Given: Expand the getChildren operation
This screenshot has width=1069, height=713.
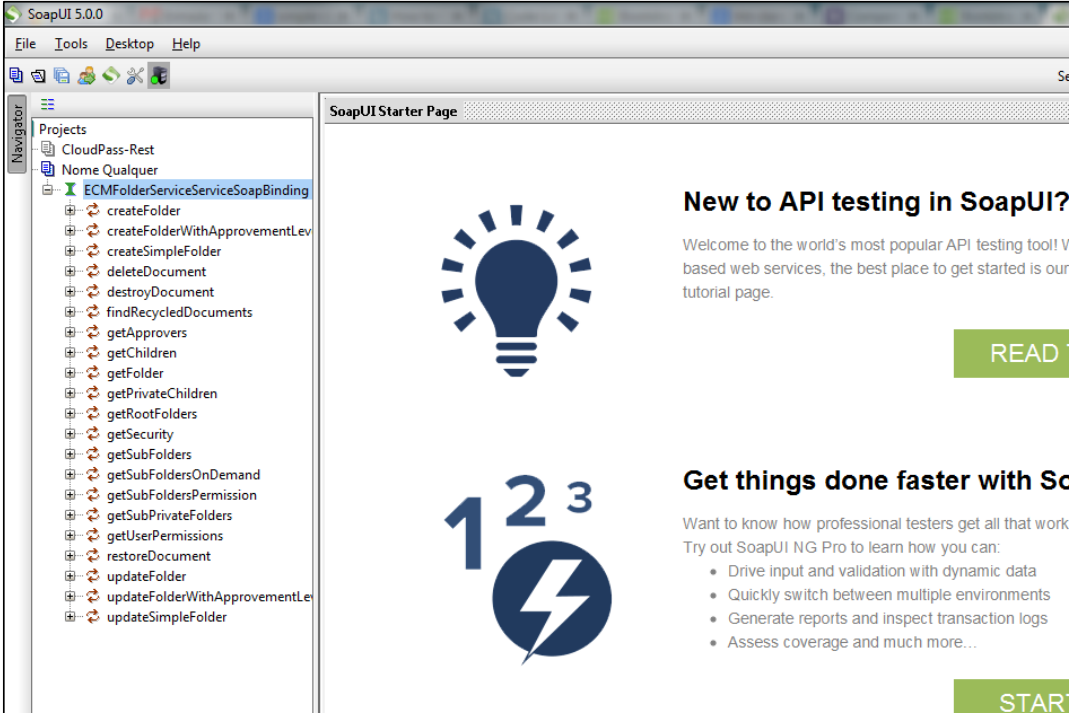Looking at the screenshot, I should 70,352.
